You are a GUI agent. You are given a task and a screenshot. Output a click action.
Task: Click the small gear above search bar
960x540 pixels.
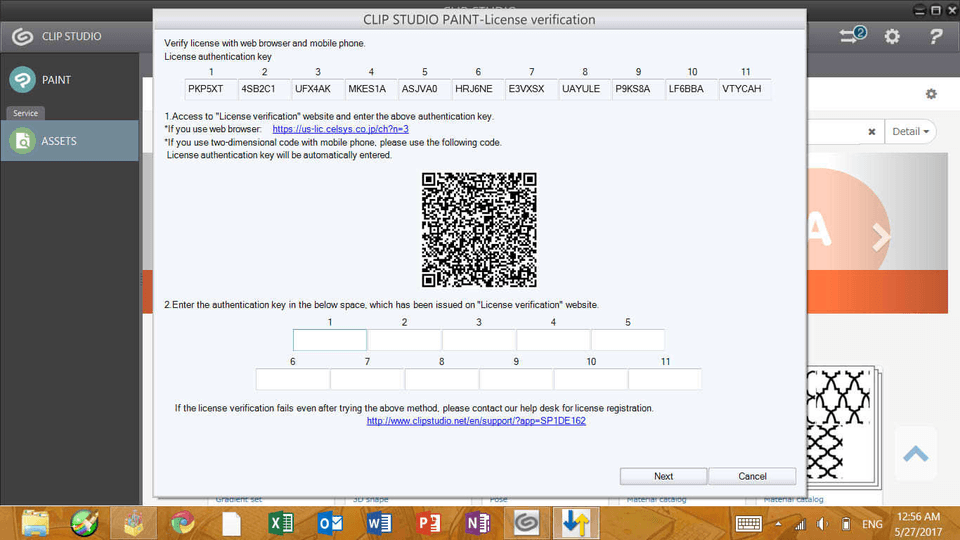(x=931, y=94)
